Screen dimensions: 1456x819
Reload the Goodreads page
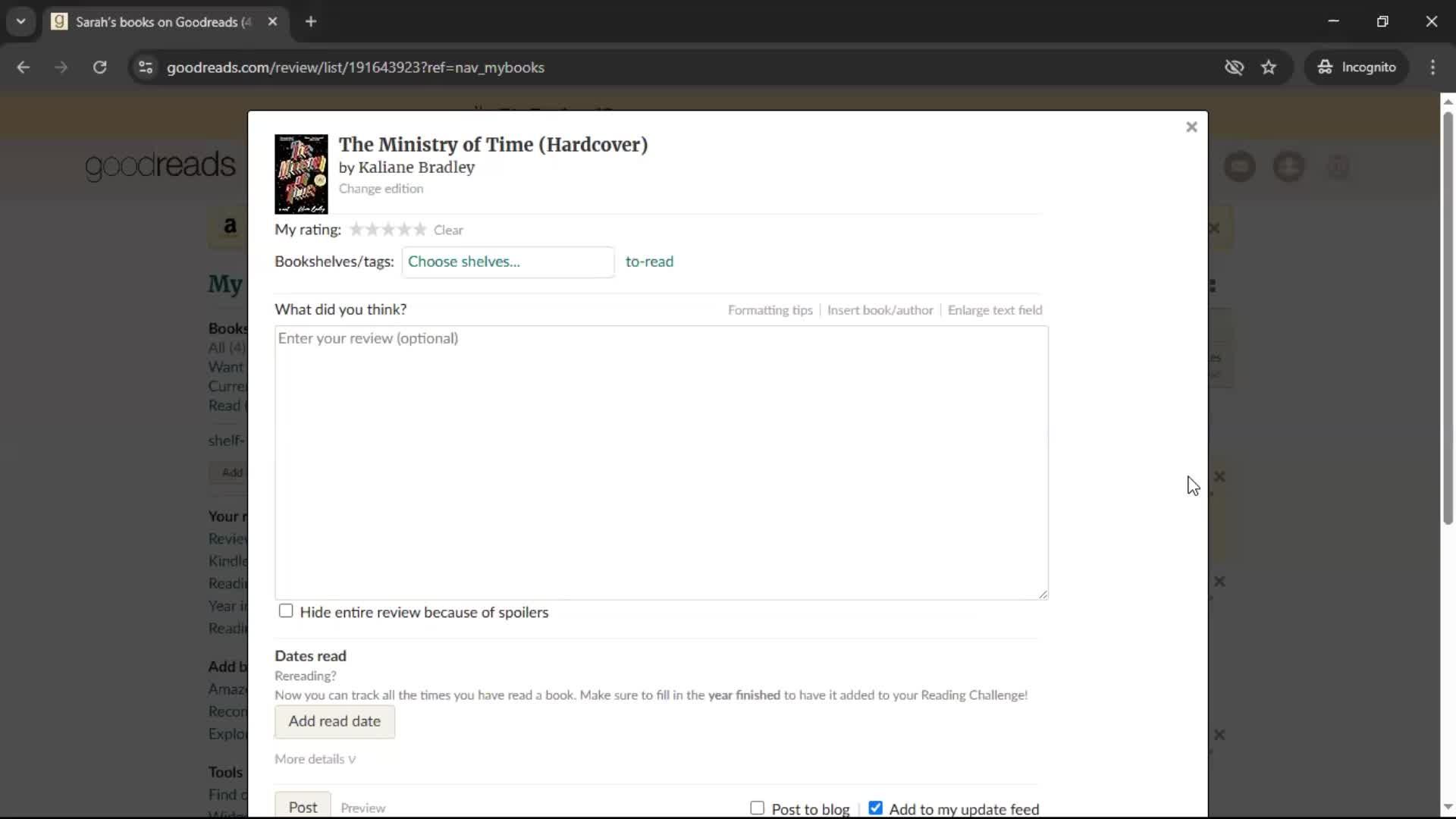point(99,67)
